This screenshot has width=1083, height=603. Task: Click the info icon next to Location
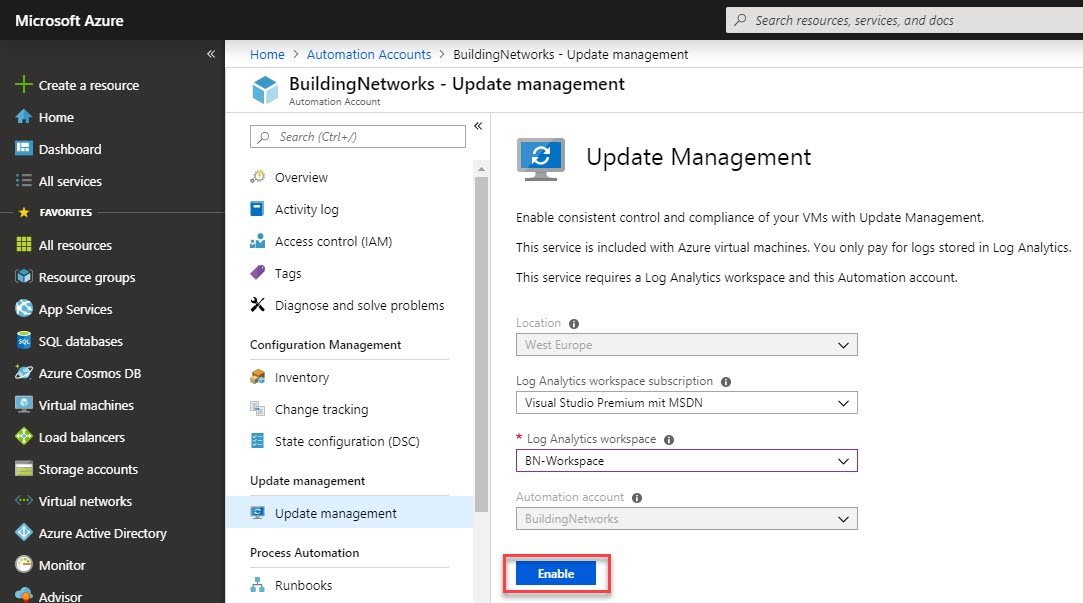pyautogui.click(x=574, y=323)
